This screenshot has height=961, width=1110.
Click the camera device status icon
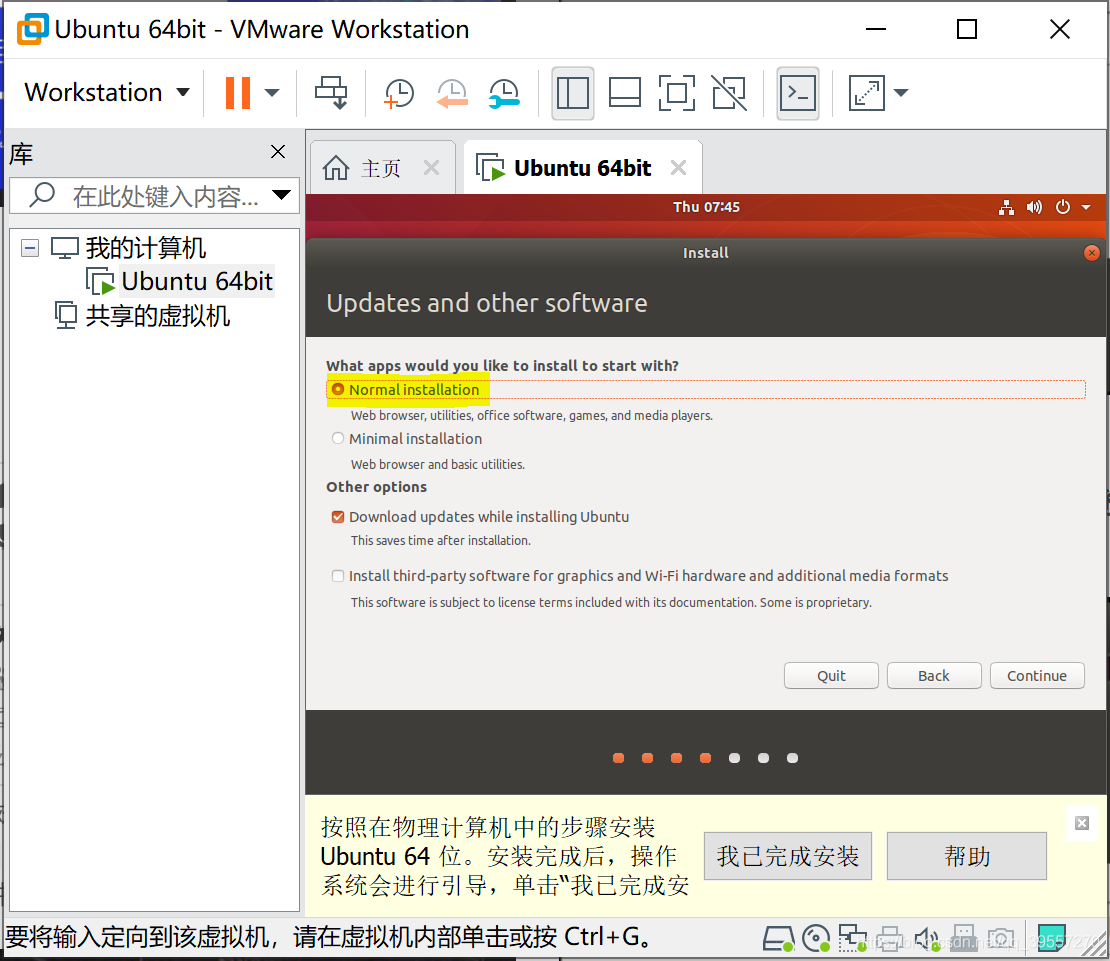coord(1000,939)
